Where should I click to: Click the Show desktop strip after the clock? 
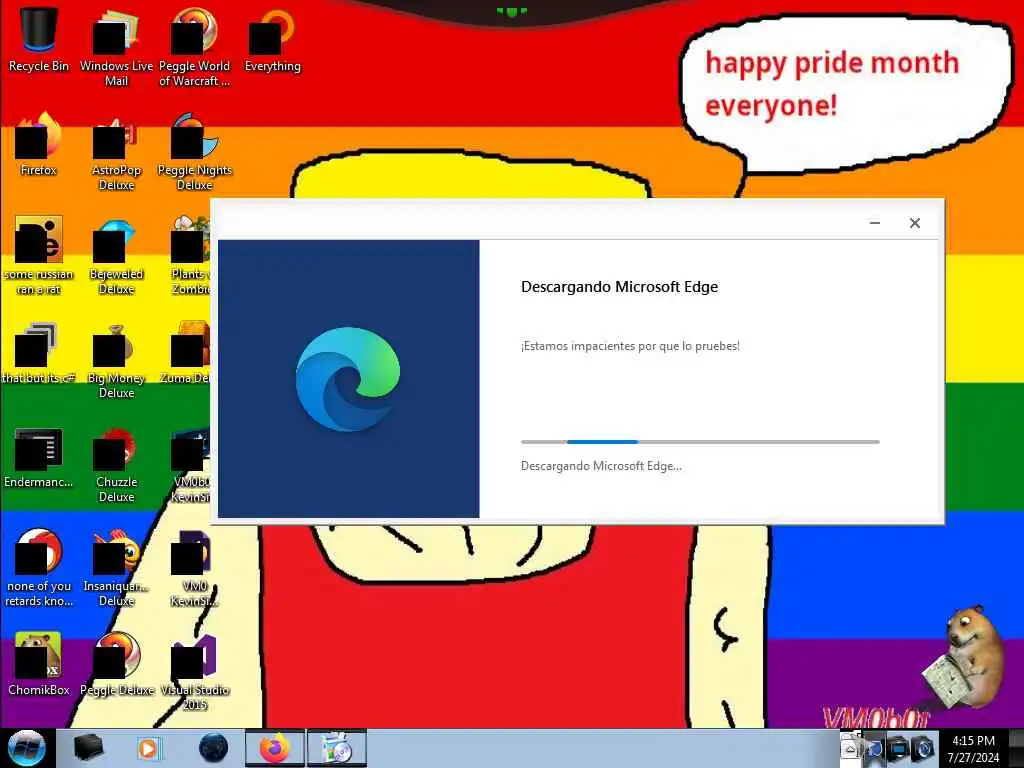[1016, 748]
